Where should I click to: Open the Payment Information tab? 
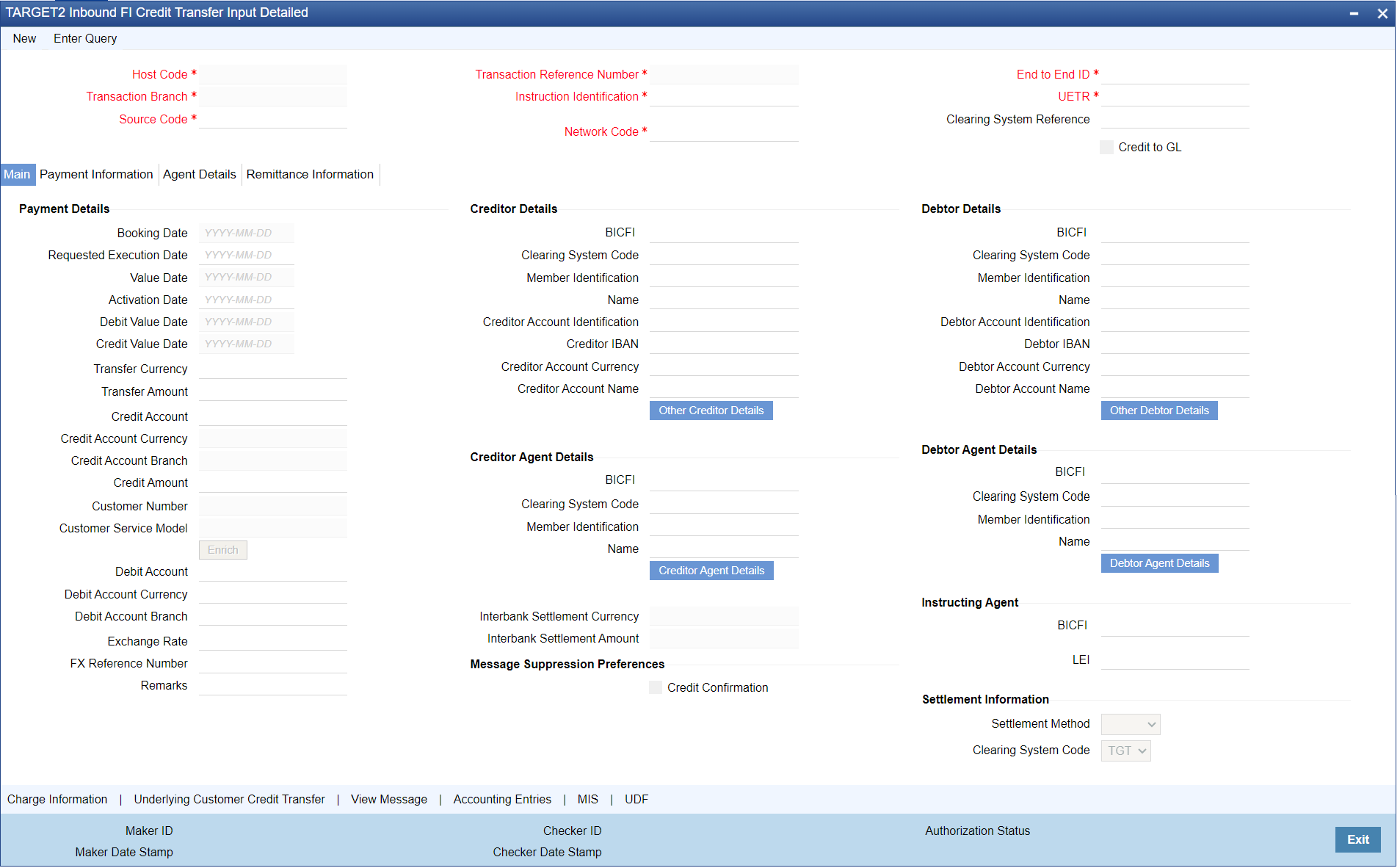(x=96, y=174)
